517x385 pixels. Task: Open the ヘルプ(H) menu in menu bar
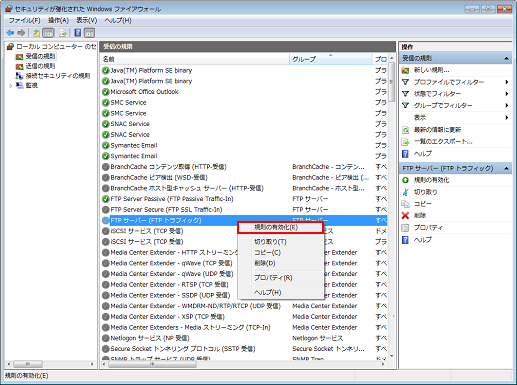(118, 21)
